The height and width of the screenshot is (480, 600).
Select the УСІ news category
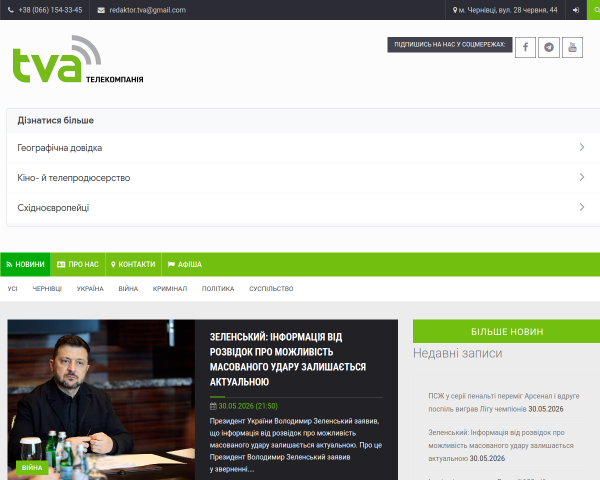pos(12,289)
